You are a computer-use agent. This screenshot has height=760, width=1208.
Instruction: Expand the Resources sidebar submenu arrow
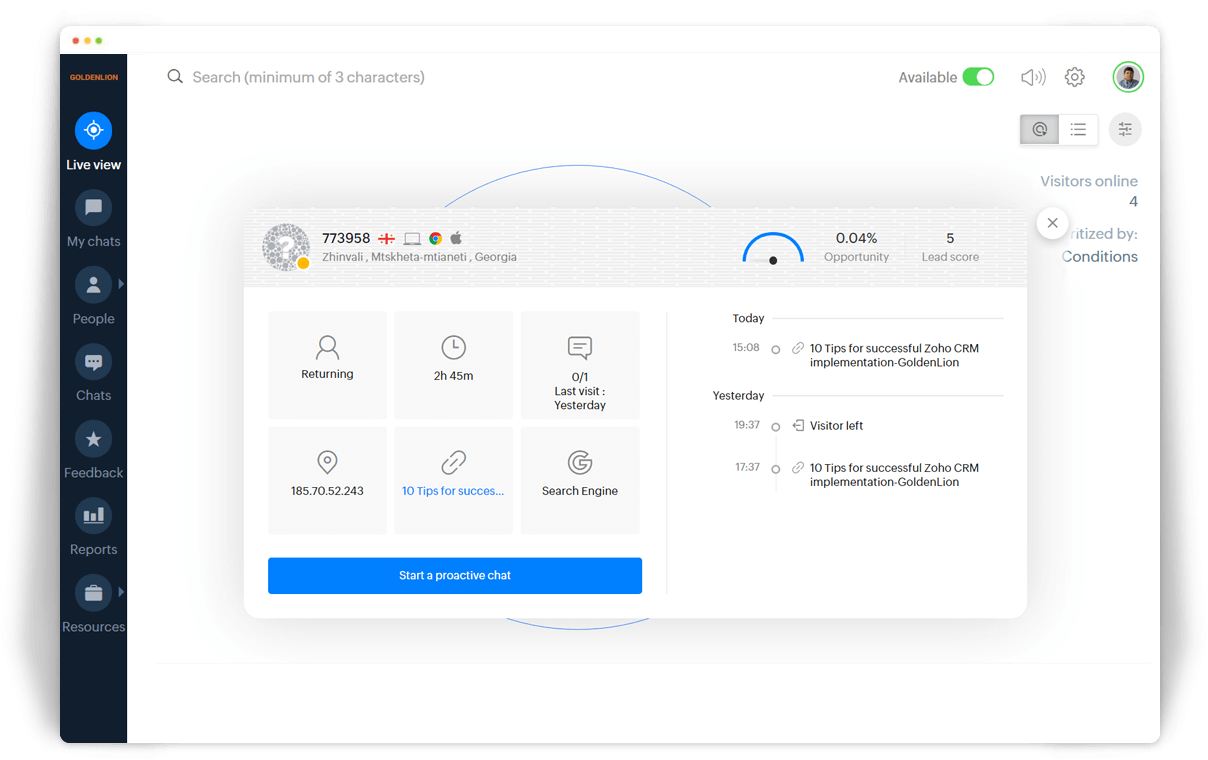pyautogui.click(x=121, y=592)
